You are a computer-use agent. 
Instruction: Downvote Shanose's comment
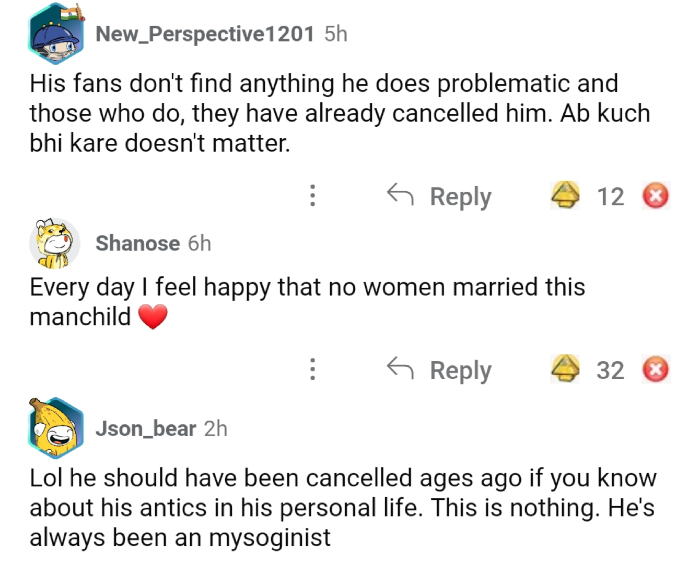[x=655, y=370]
